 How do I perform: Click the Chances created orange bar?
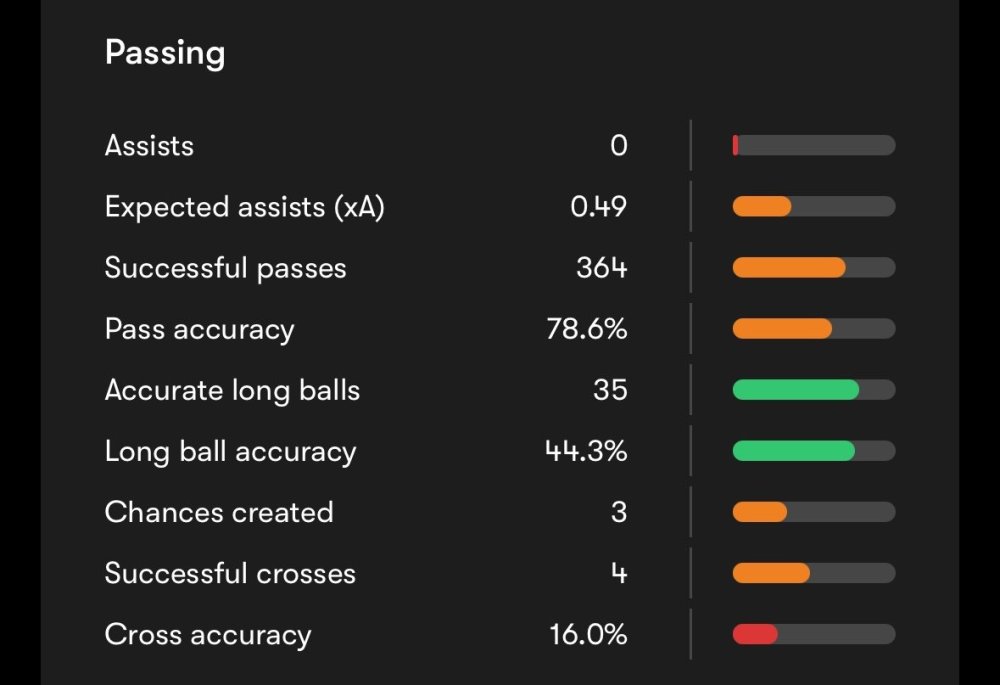[x=760, y=512]
